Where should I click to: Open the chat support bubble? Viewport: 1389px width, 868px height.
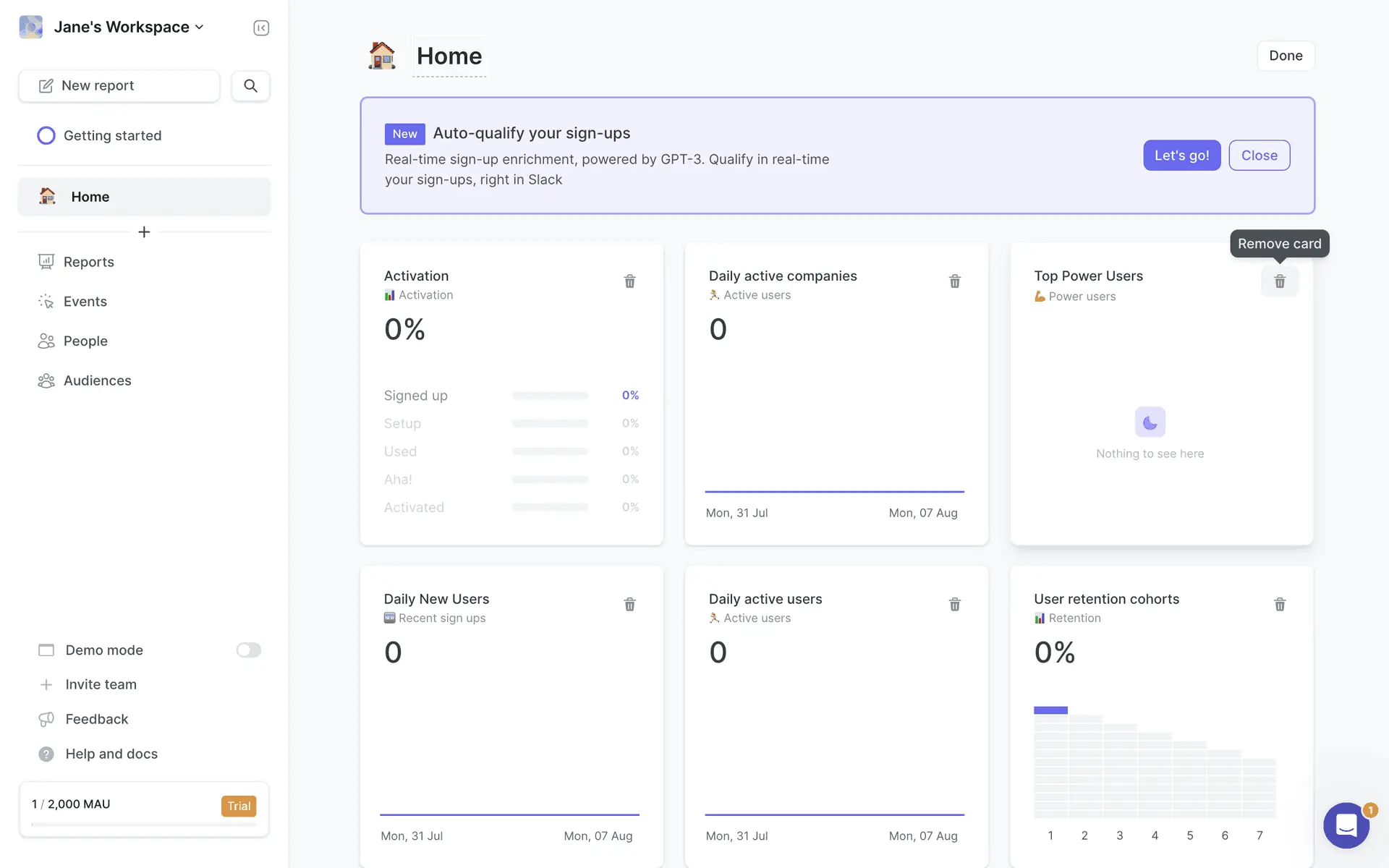pyautogui.click(x=1346, y=825)
